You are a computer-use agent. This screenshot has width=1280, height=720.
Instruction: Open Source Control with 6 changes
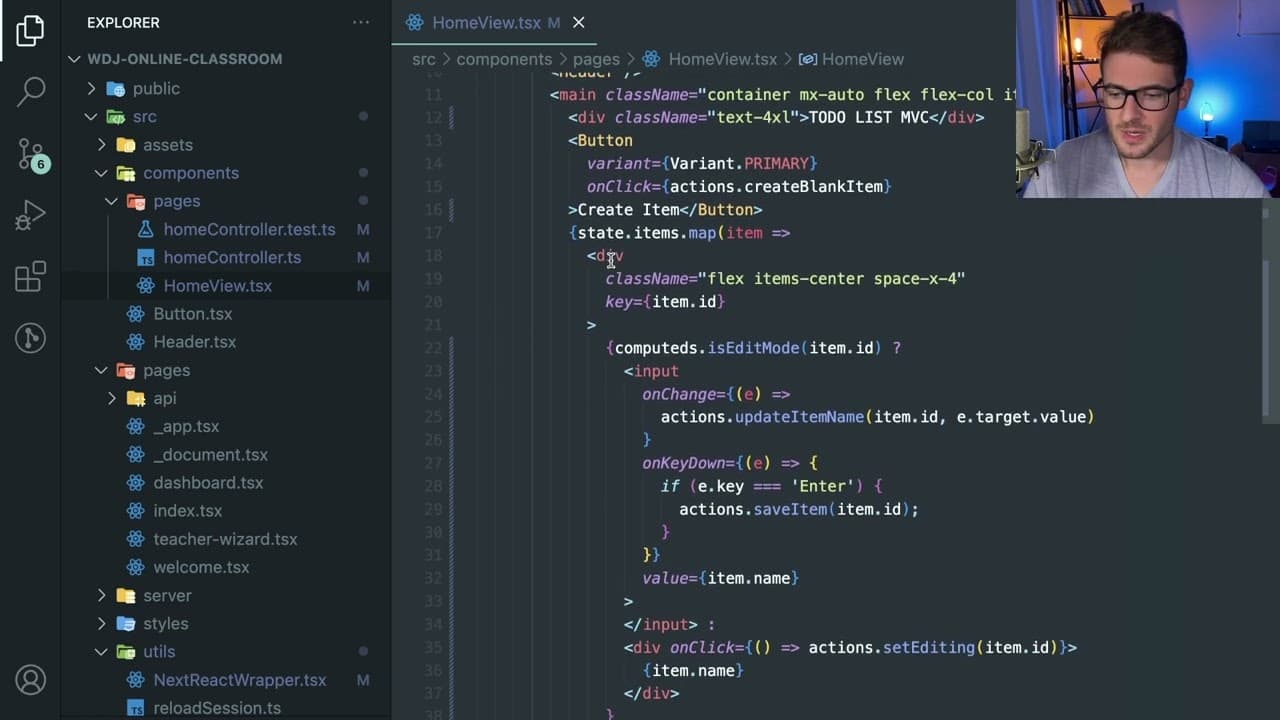pyautogui.click(x=30, y=153)
